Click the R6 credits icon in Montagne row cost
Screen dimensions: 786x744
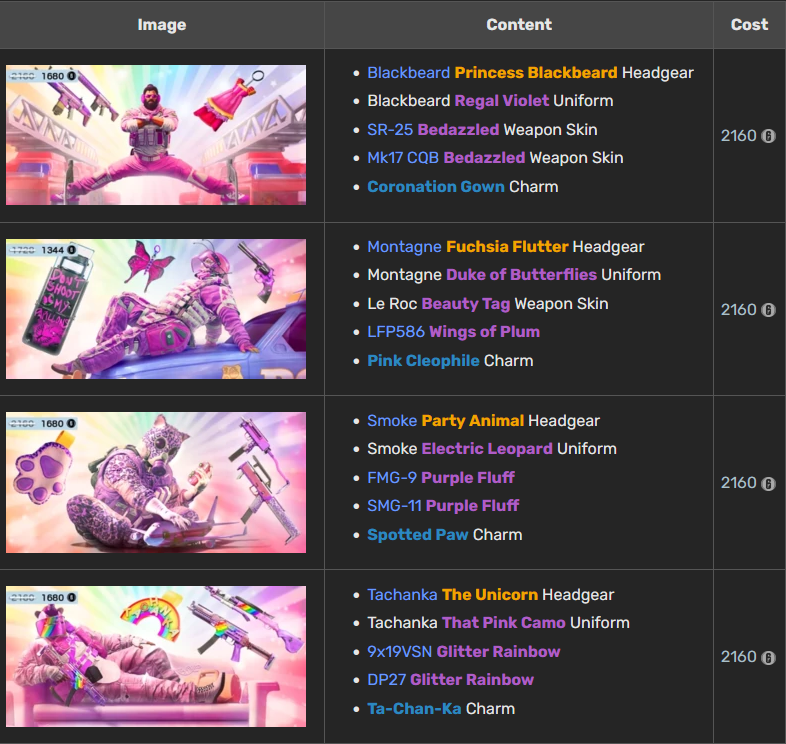768,310
